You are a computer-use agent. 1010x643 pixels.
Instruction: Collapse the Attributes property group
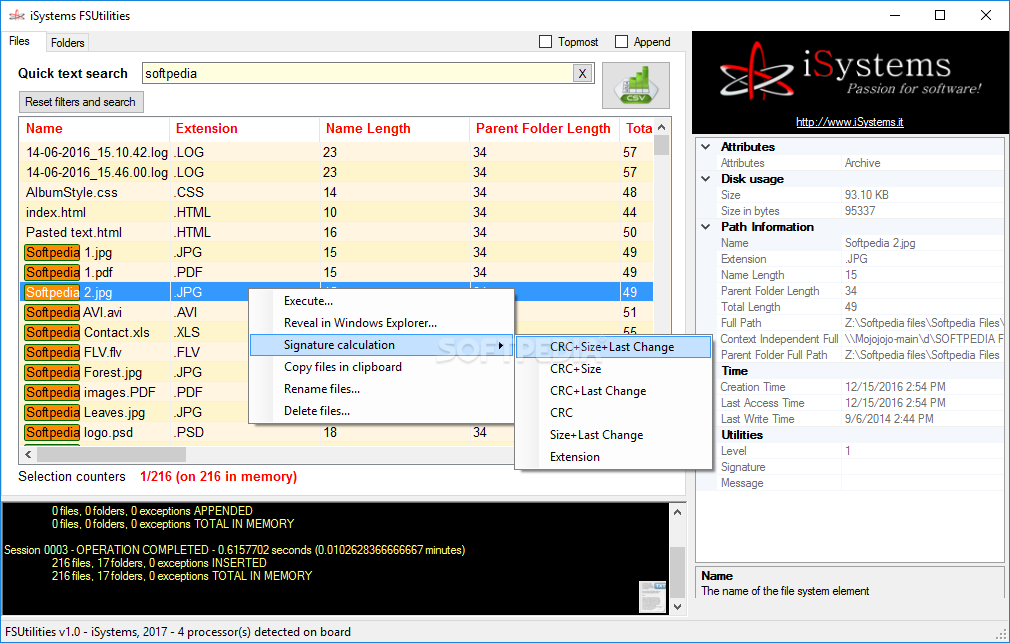pyautogui.click(x=706, y=147)
